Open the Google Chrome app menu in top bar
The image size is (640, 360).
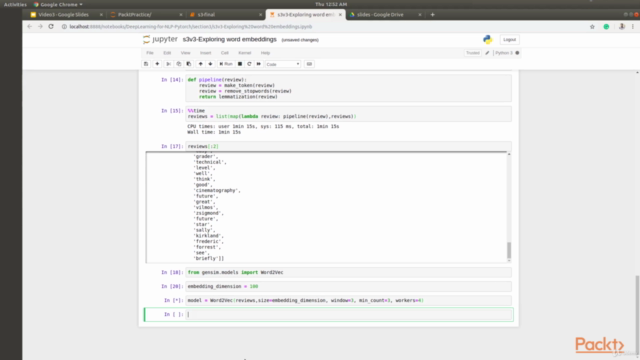[58, 4]
